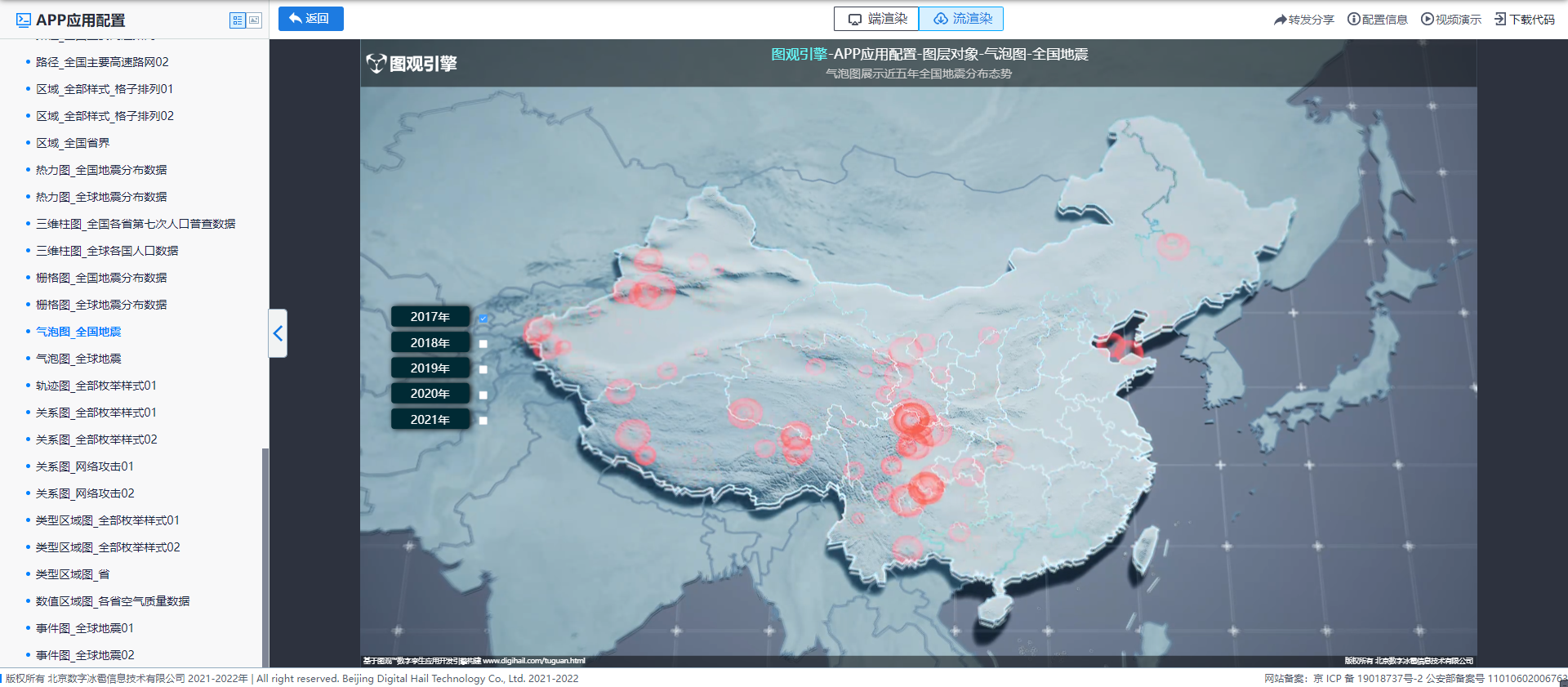Click APP应用配置 terminal icon
This screenshot has width=1568, height=687.
(x=24, y=20)
